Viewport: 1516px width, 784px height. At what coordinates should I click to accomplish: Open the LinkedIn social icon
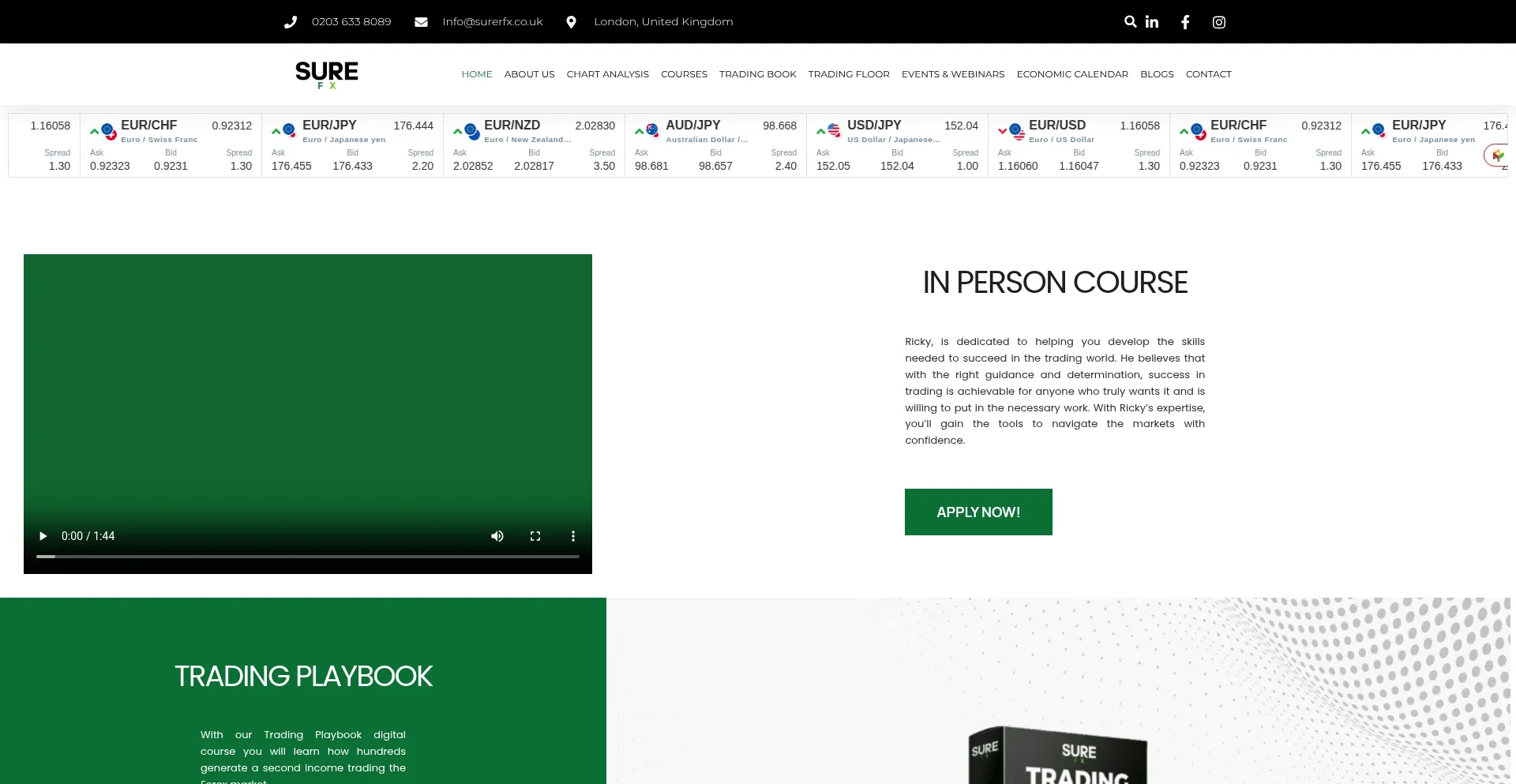point(1152,22)
